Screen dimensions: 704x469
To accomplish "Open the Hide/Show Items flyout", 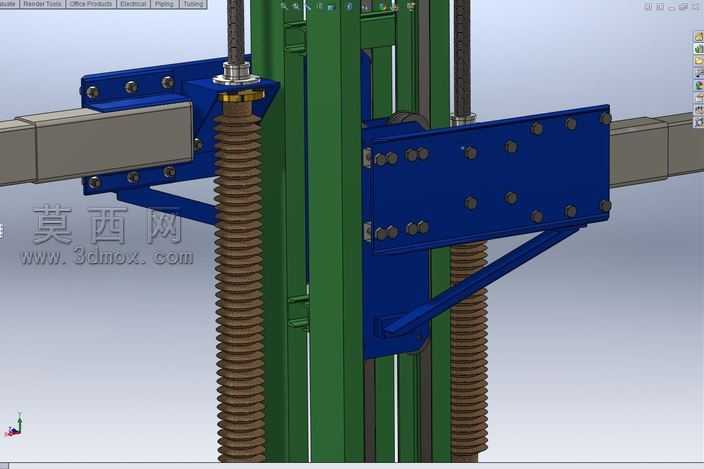I will [x=366, y=7].
